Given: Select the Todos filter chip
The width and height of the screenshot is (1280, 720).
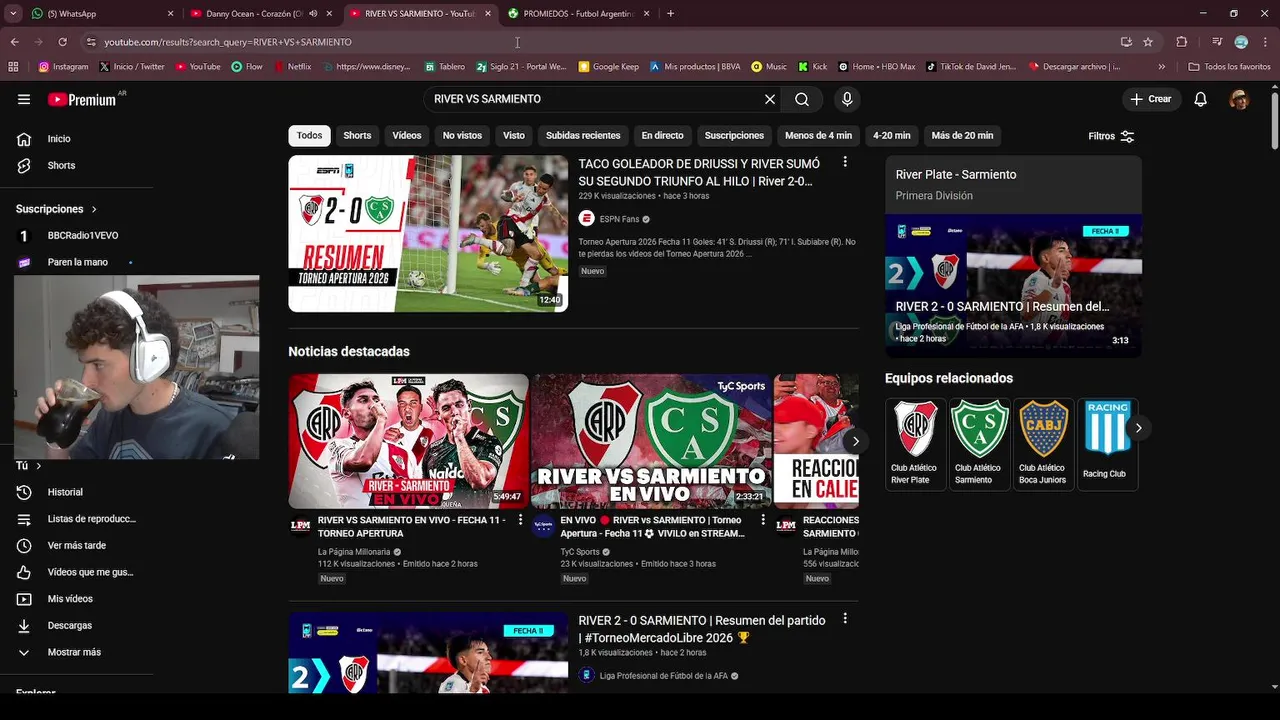Looking at the screenshot, I should click(x=309, y=136).
